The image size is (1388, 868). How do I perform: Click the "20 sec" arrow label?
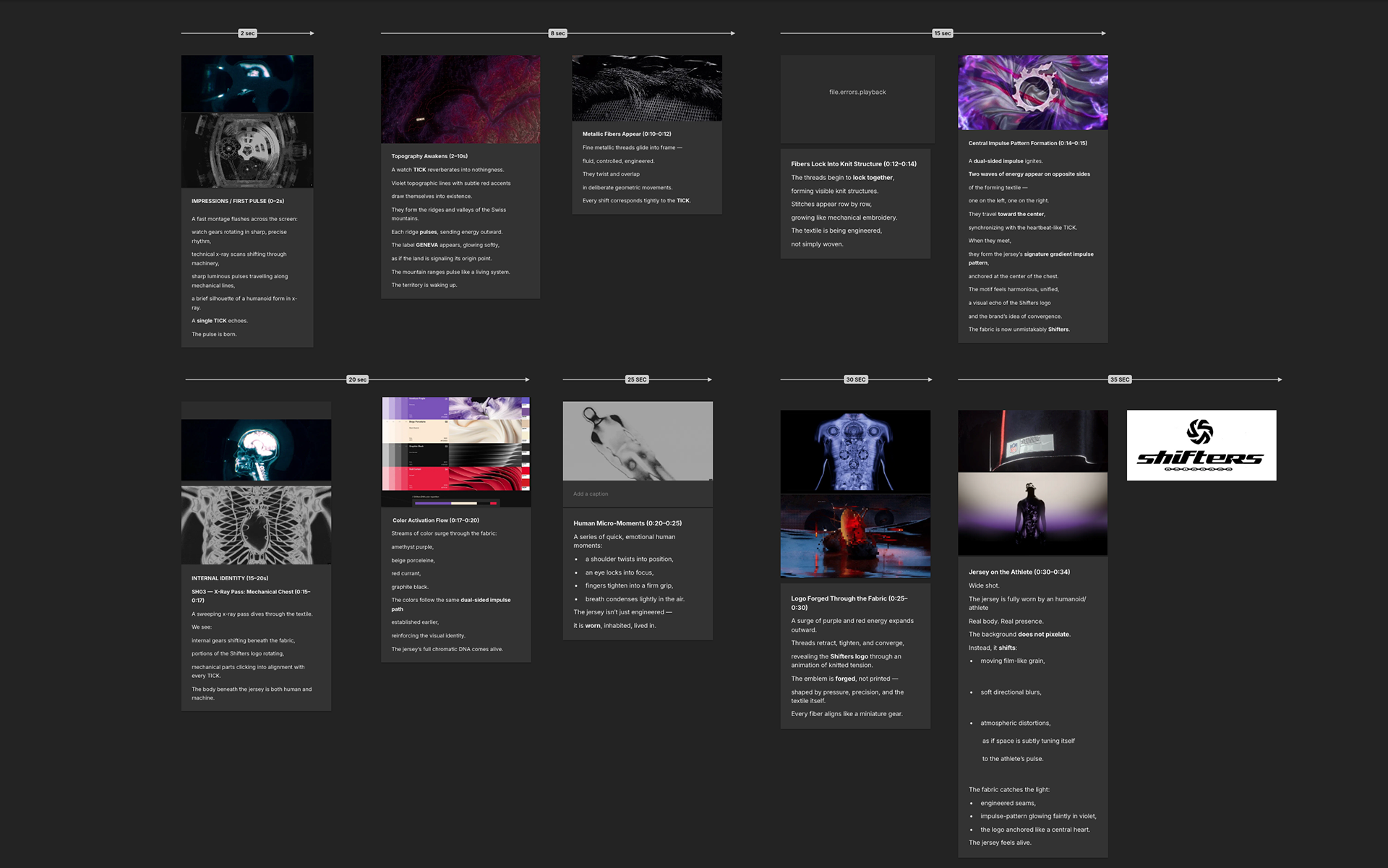click(357, 379)
